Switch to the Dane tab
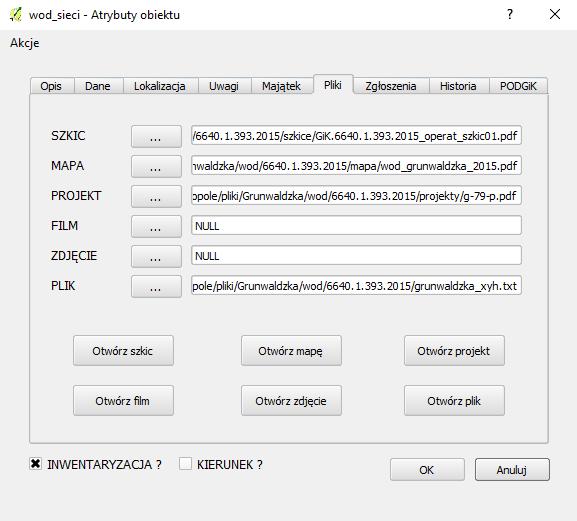The width and height of the screenshot is (577, 521). pyautogui.click(x=98, y=86)
